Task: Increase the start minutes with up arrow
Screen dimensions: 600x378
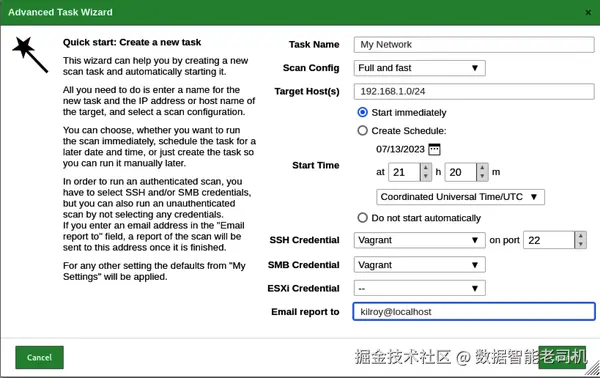Action: pos(482,168)
